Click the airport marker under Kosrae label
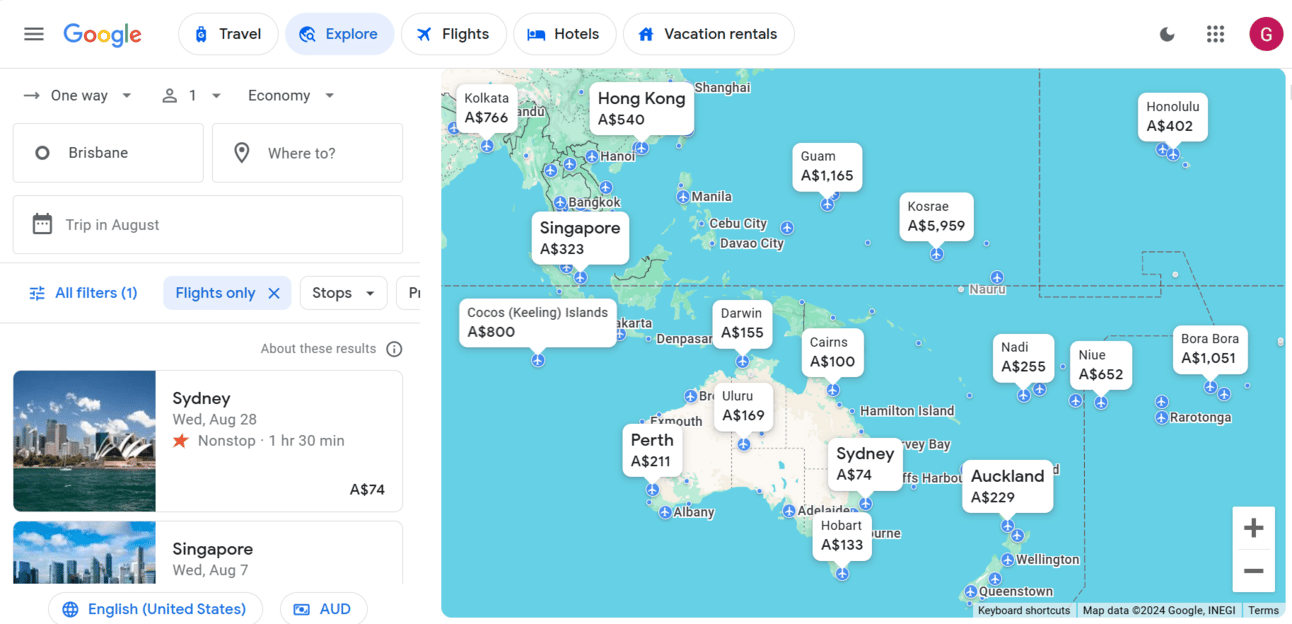This screenshot has height=624, width=1292. [936, 255]
